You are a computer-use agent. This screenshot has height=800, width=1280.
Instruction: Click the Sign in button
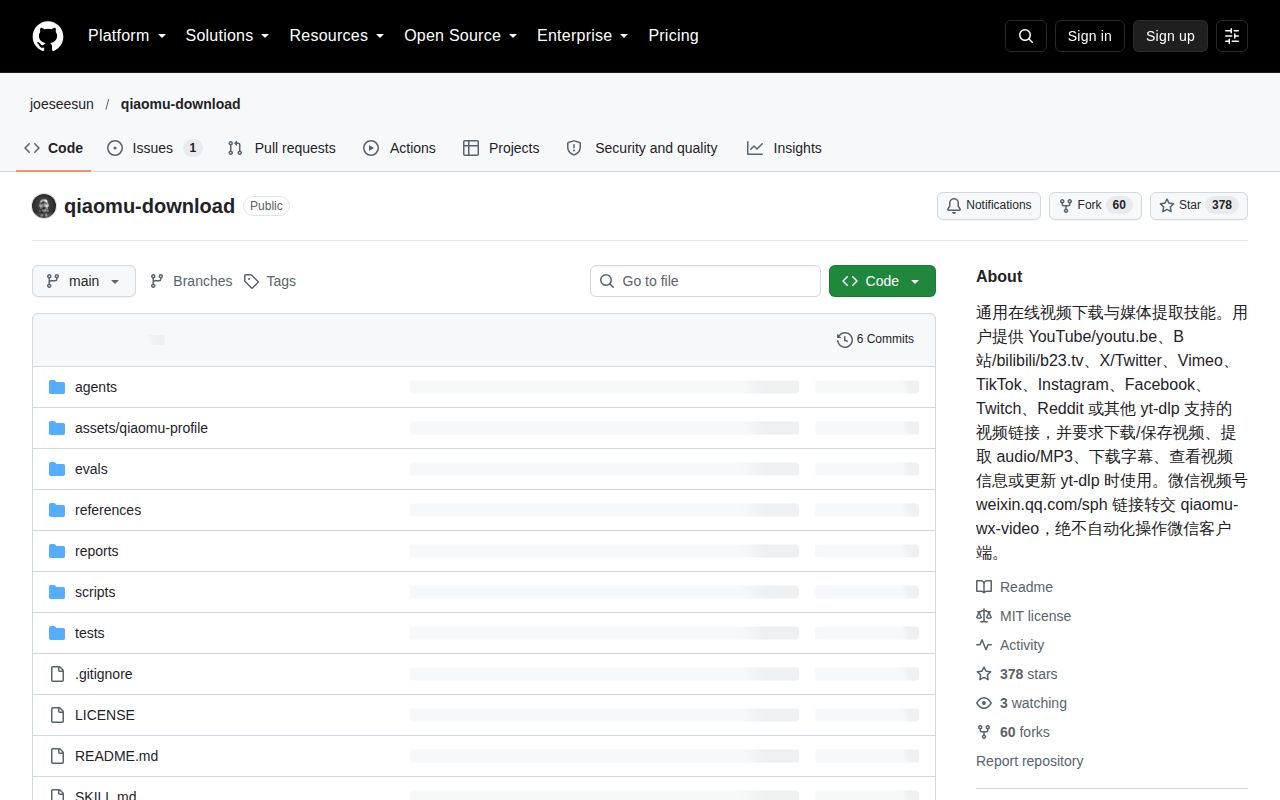pyautogui.click(x=1089, y=36)
